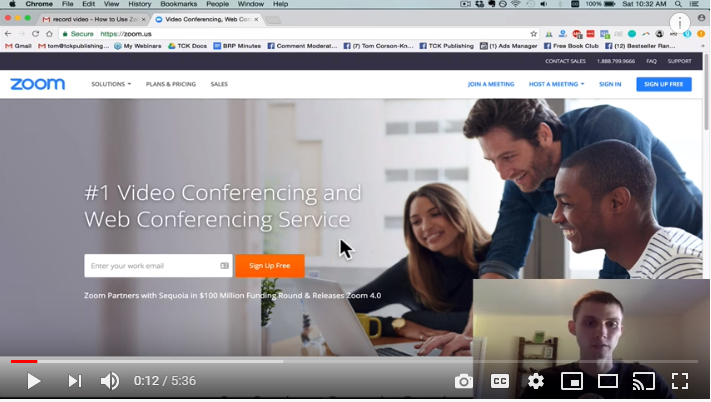Switch to the record video tab
This screenshot has height=402, width=711.
click(x=93, y=19)
